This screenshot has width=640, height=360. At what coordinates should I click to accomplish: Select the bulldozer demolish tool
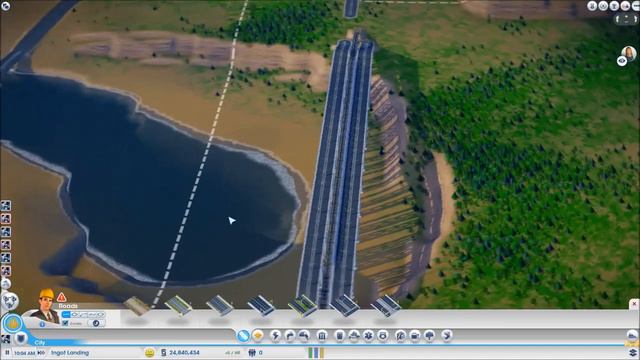coord(632,336)
